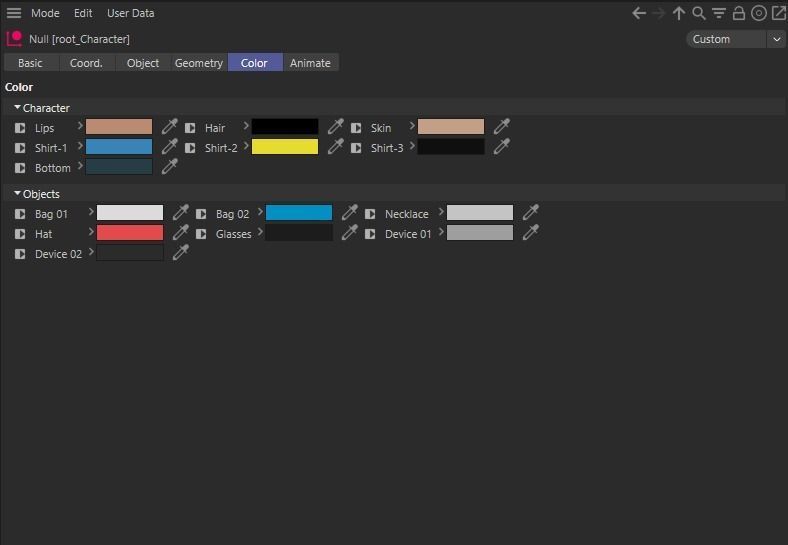Viewport: 788px width, 545px height.
Task: Click the Bag 02 blue swatch
Action: pyautogui.click(x=299, y=213)
